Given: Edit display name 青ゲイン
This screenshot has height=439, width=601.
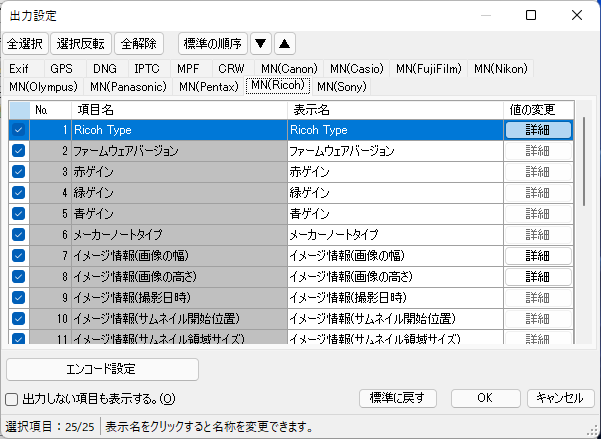Looking at the screenshot, I should pyautogui.click(x=395, y=214).
